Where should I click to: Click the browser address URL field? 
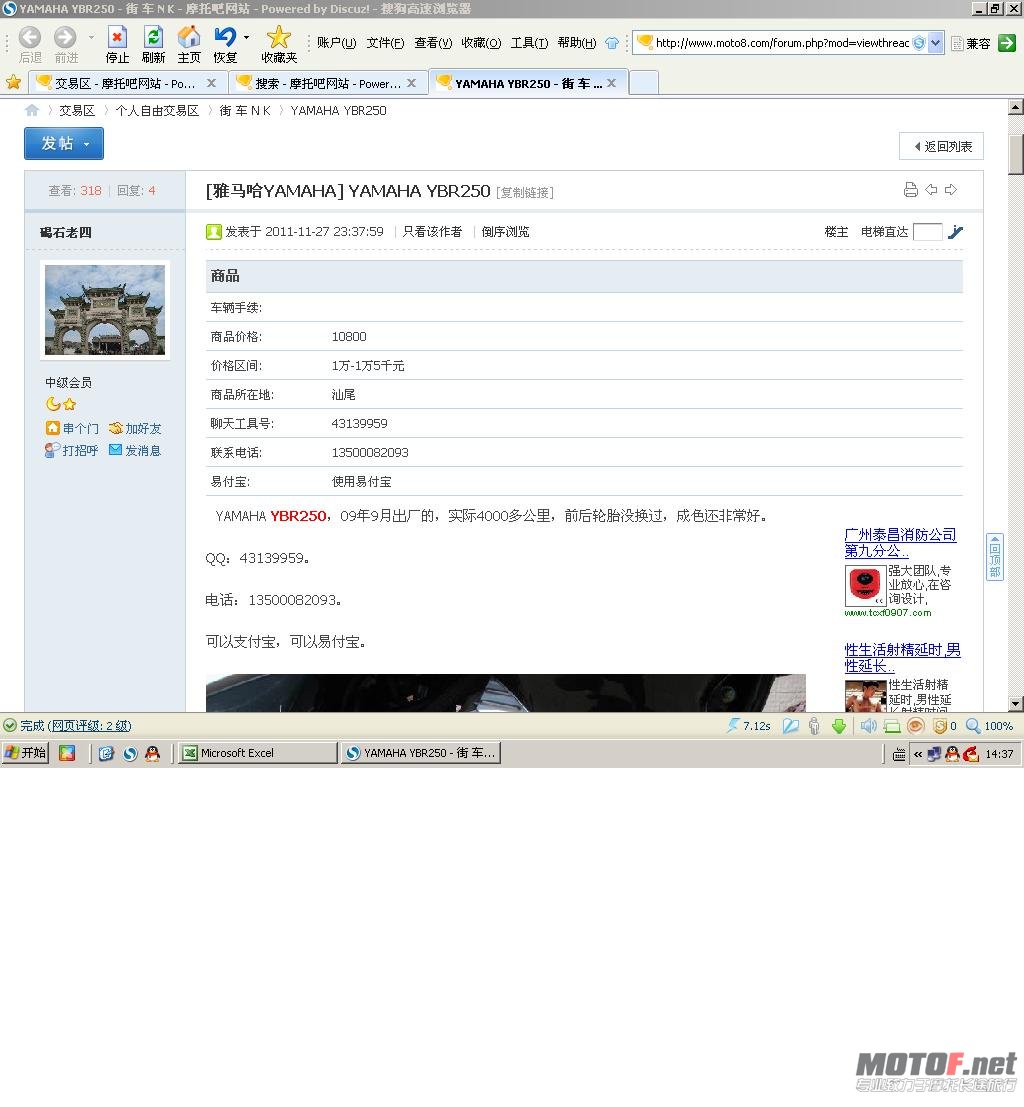(782, 43)
